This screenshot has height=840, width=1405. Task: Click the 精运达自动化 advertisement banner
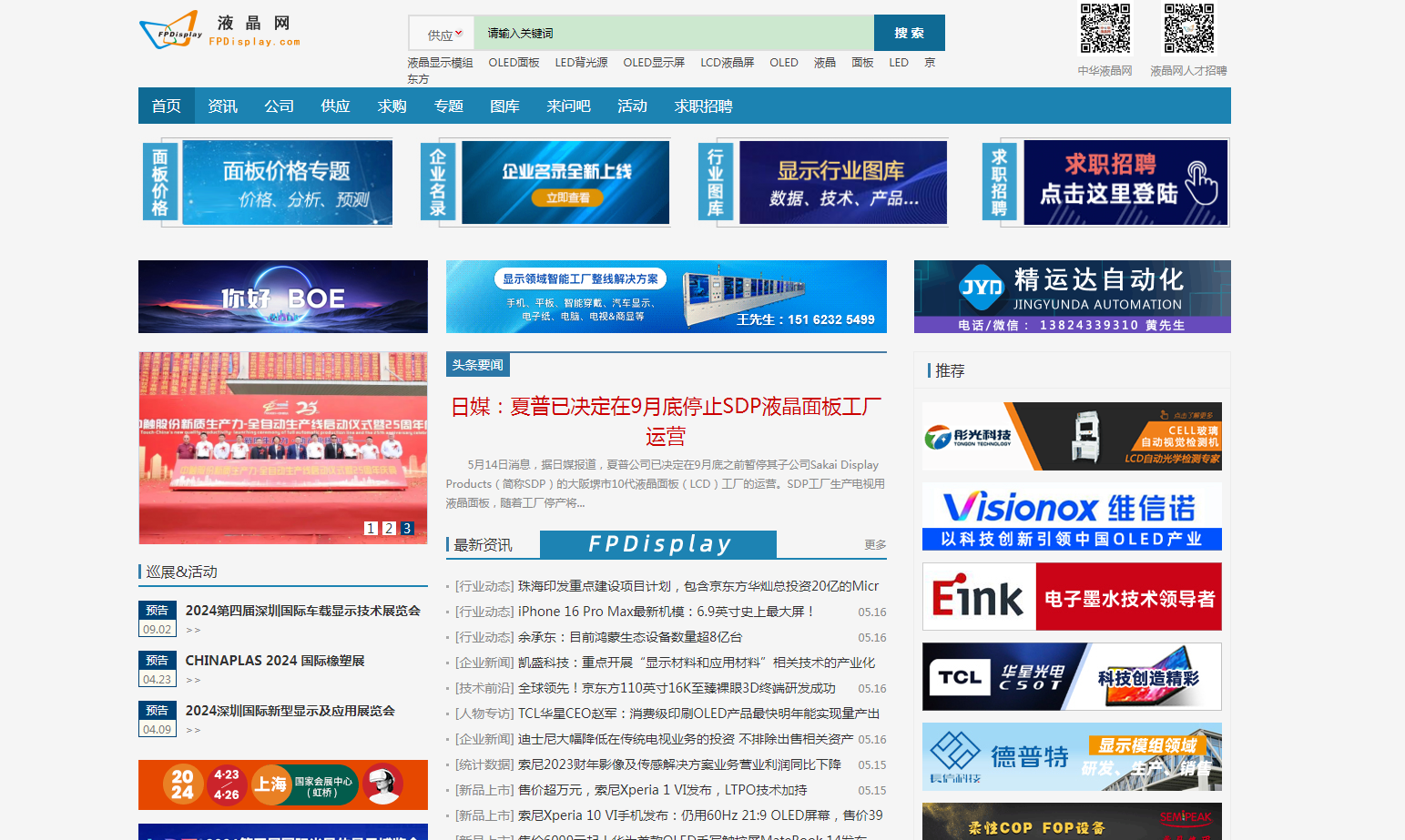tap(1073, 297)
